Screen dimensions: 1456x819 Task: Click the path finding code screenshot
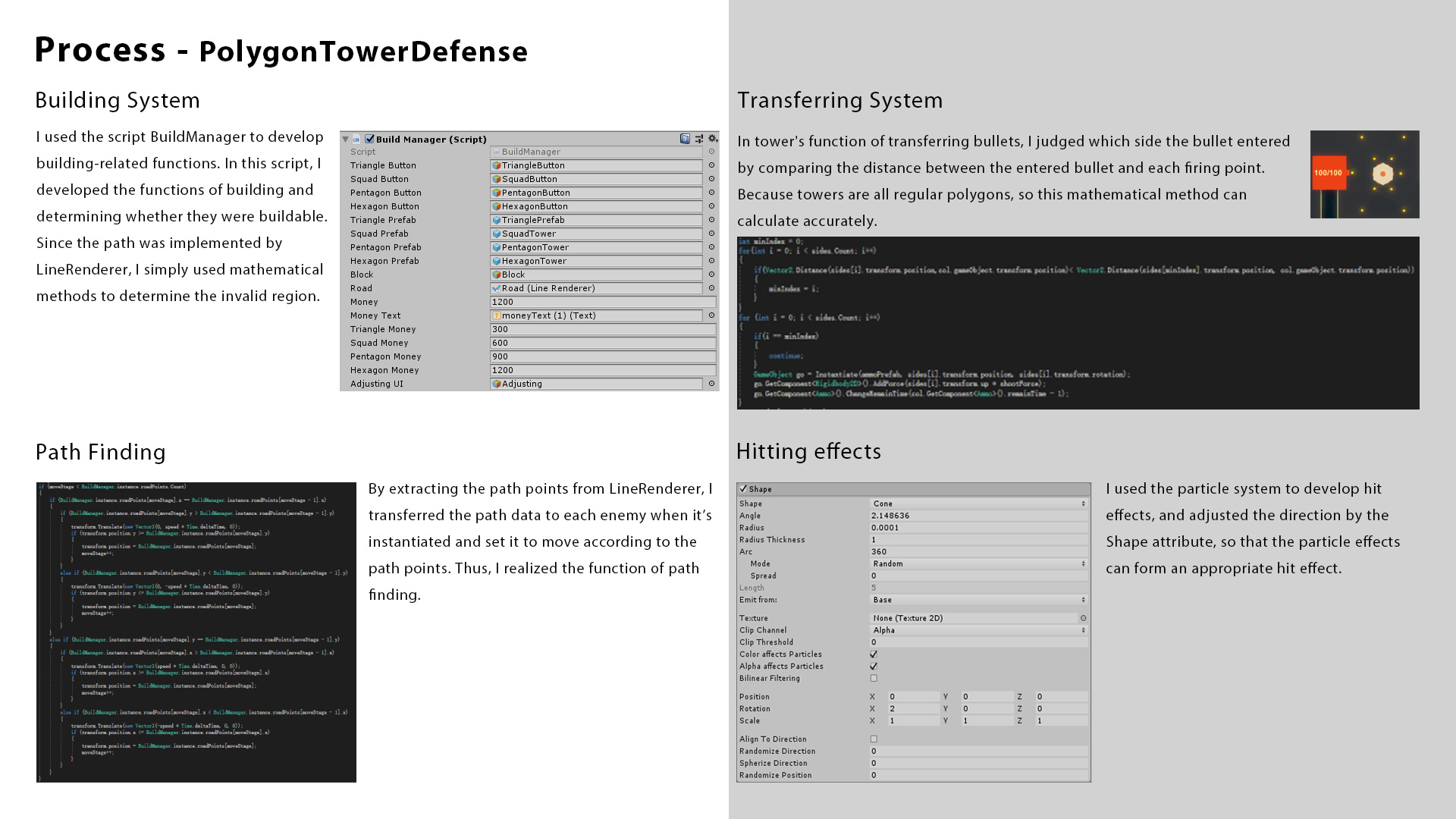pos(196,632)
